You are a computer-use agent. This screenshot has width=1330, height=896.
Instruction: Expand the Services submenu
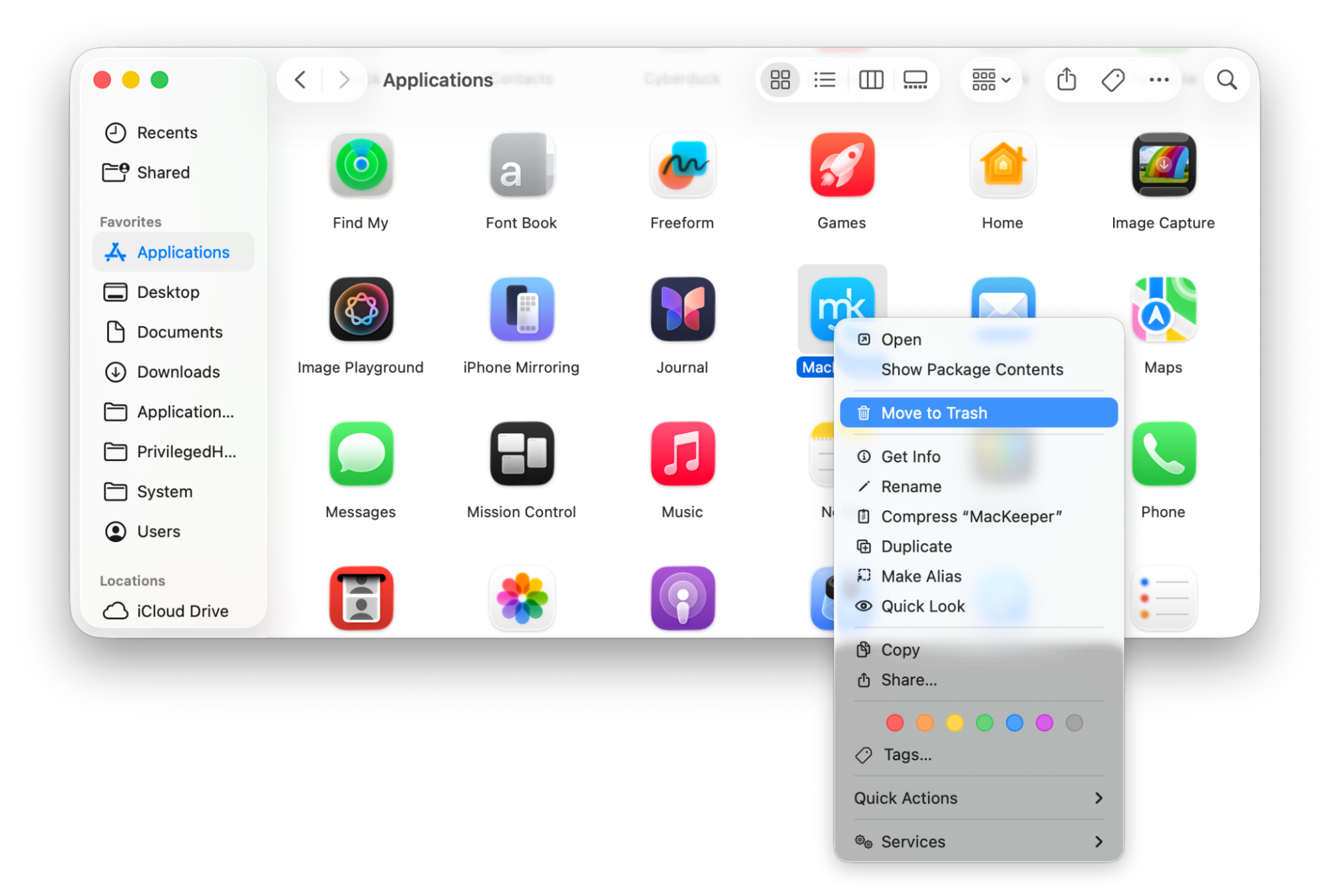point(978,841)
